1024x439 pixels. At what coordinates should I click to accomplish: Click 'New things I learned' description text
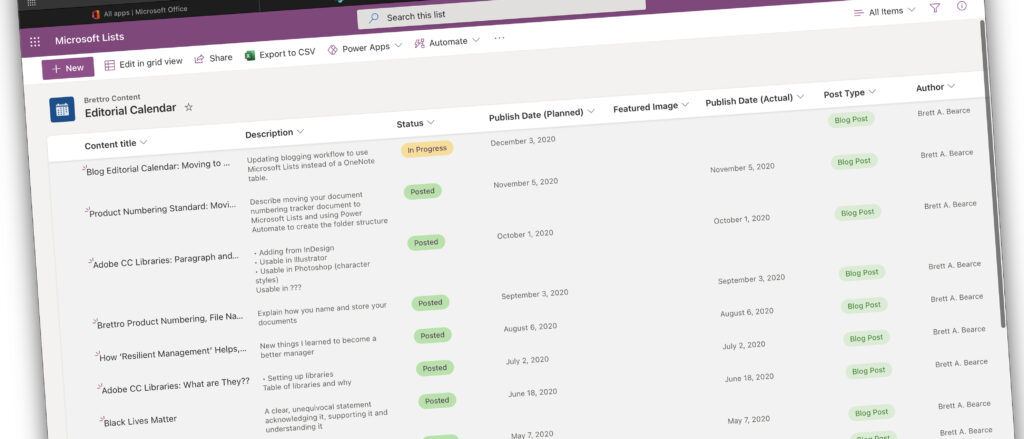click(318, 346)
